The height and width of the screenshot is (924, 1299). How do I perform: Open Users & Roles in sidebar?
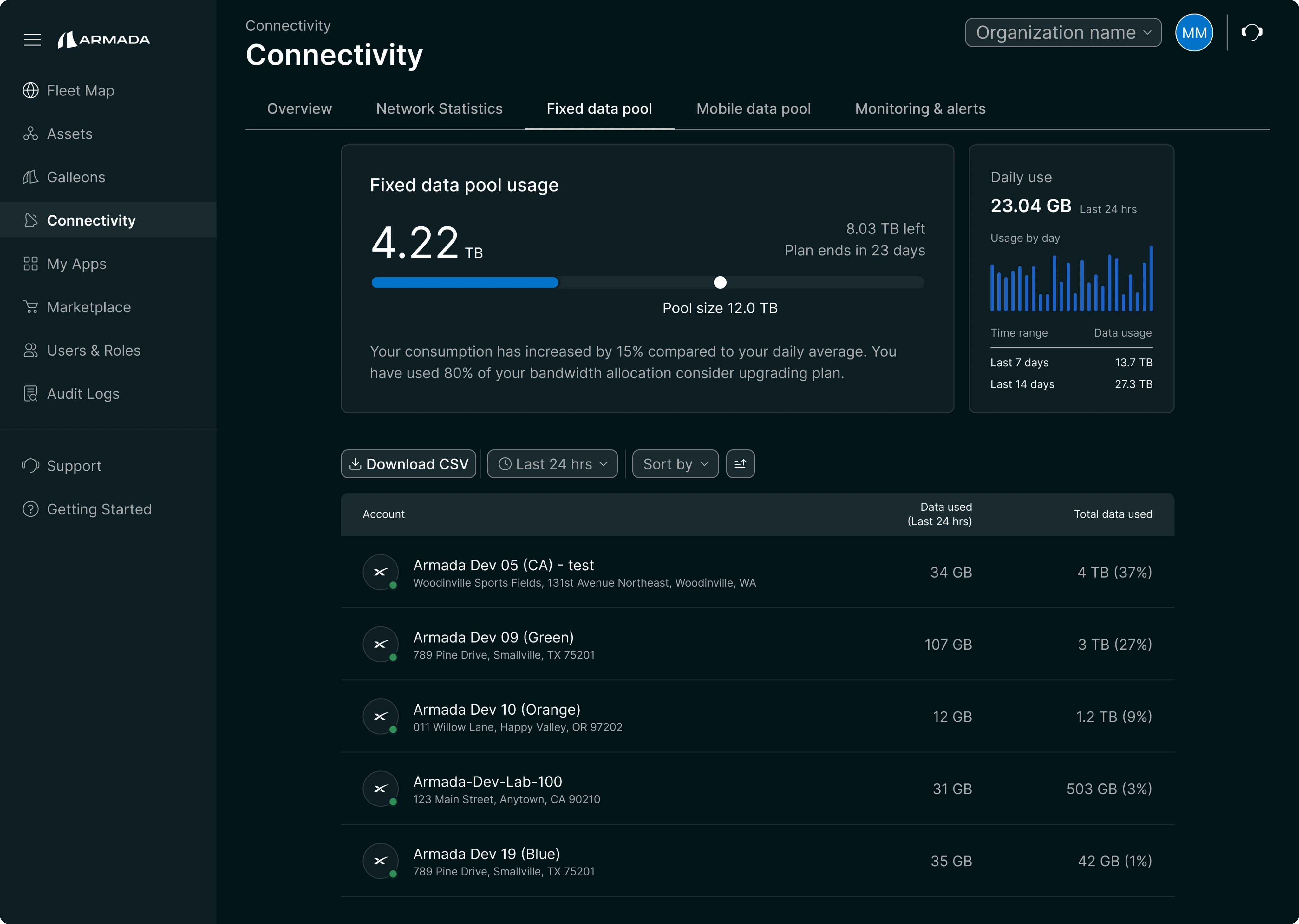click(x=93, y=351)
